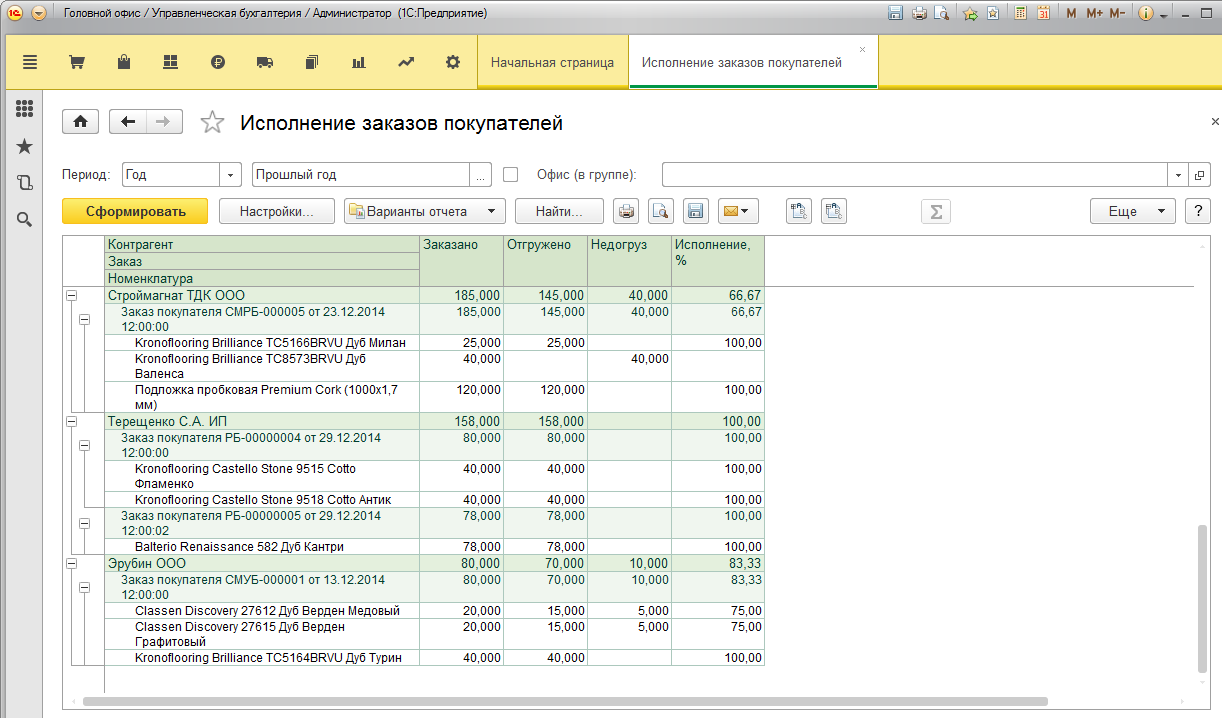Switch to the Начальная страница tab
This screenshot has height=718, width=1222.
pos(552,62)
